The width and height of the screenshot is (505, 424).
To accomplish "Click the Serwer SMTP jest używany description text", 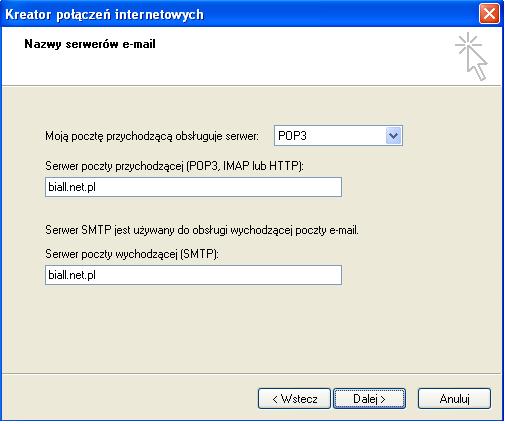I will (202, 230).
